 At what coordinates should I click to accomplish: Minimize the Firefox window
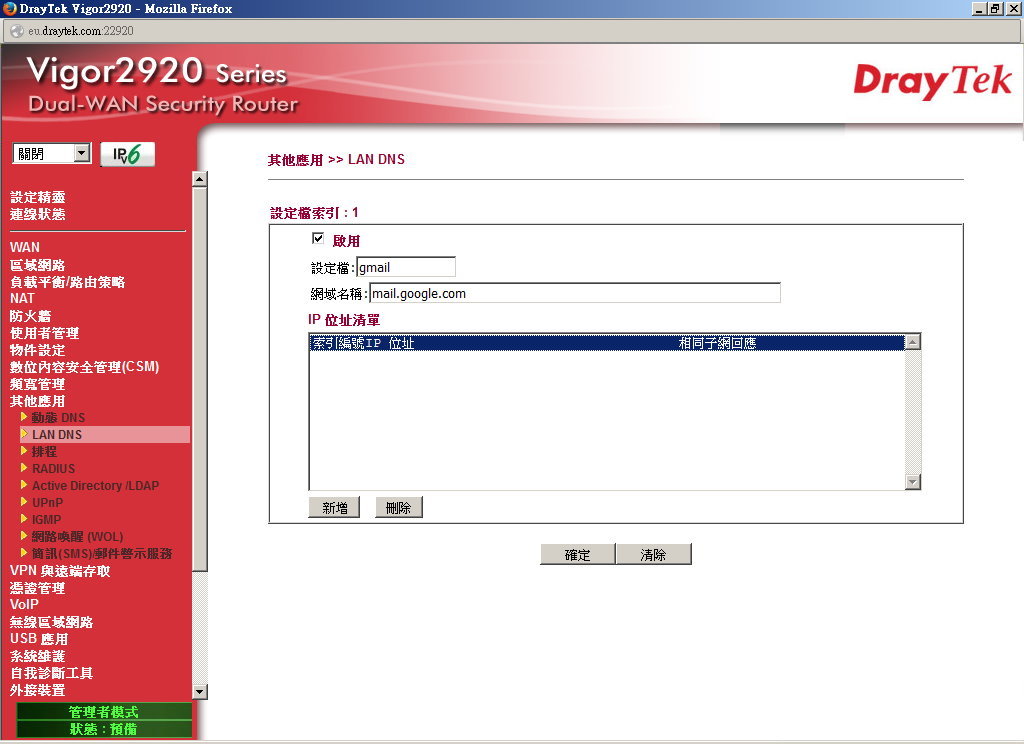[x=979, y=8]
